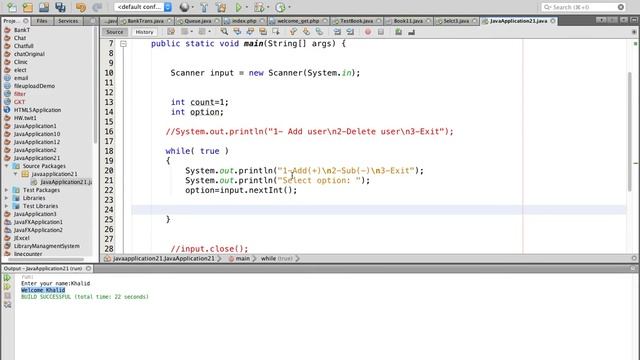The height and width of the screenshot is (360, 640).
Task: Open the Profile Project dropdown arrow
Action: coord(289,7)
